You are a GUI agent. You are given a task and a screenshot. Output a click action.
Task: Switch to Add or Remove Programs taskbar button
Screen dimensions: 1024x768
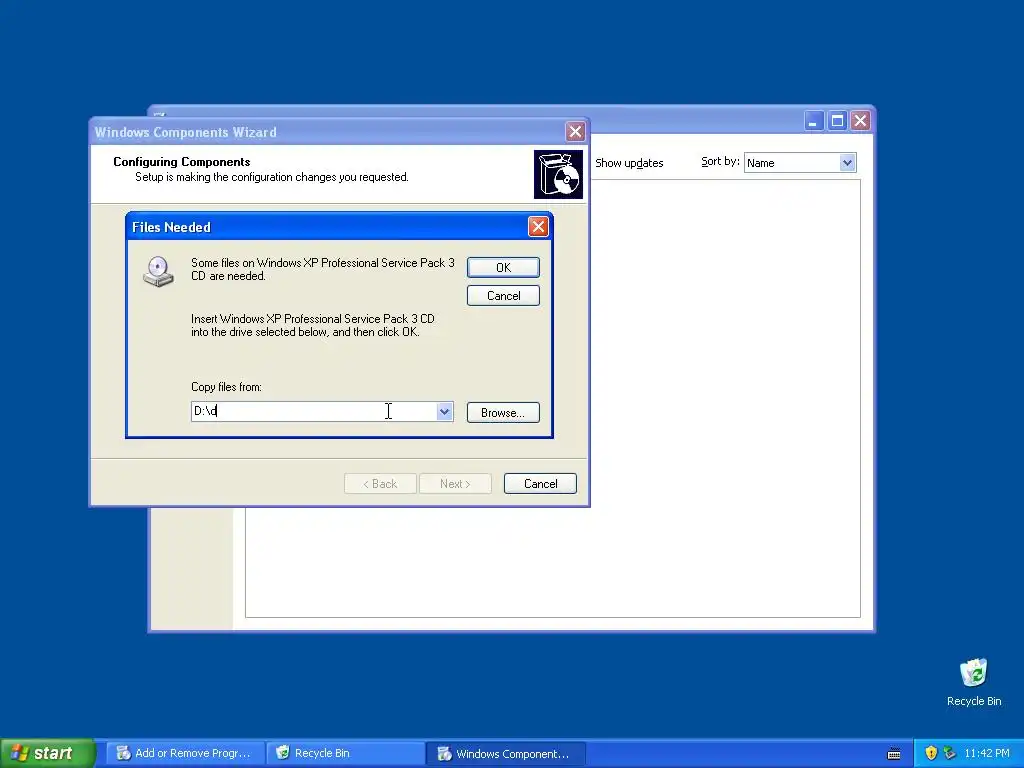[184, 753]
